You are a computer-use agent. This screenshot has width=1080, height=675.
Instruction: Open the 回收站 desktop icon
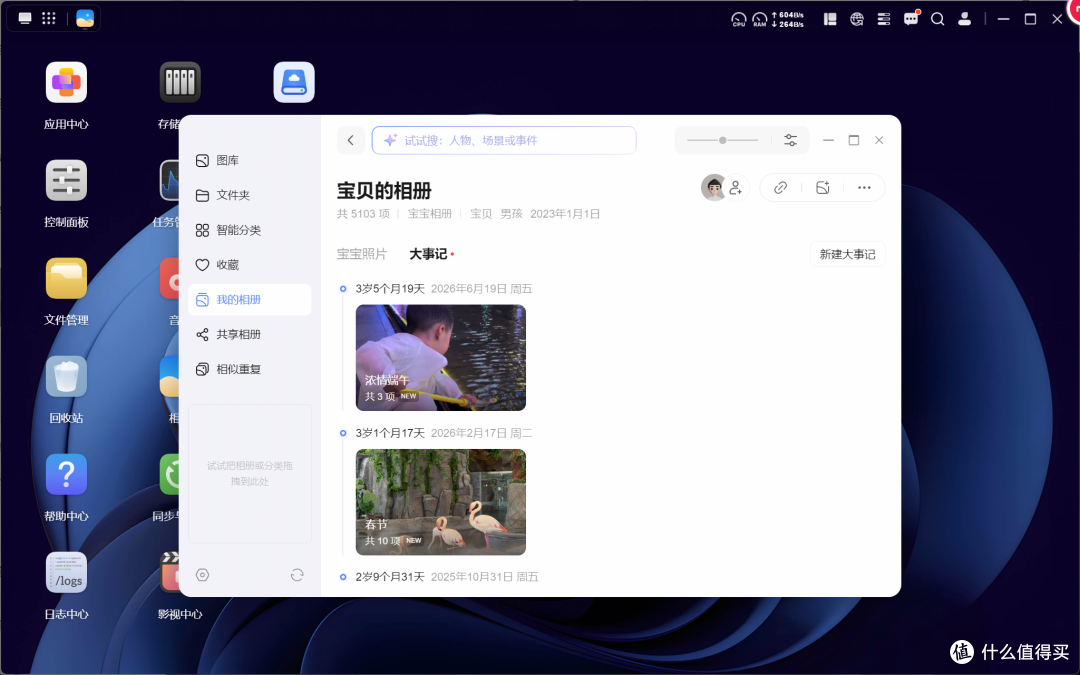66,376
